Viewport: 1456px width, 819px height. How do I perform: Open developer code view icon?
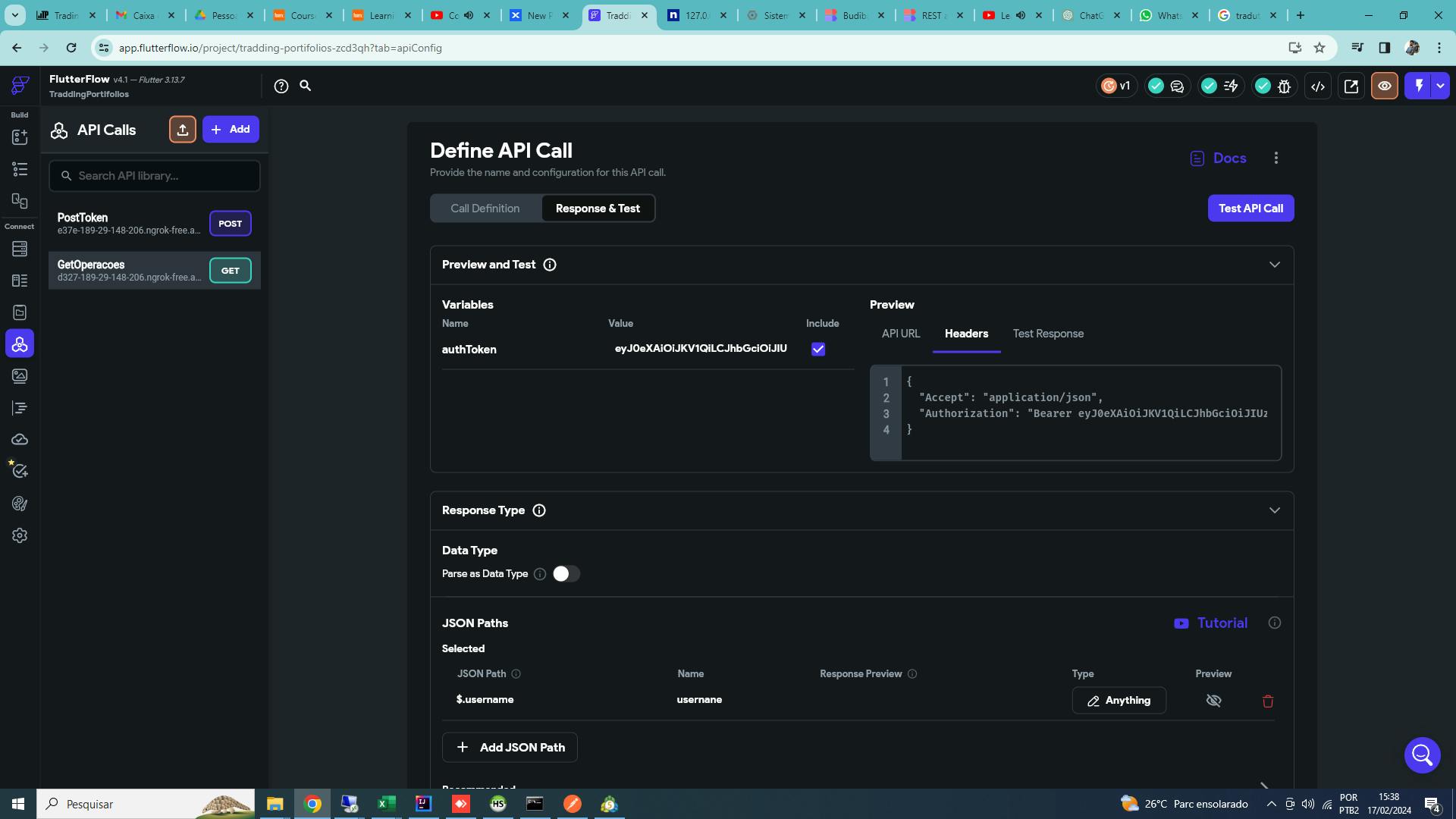pyautogui.click(x=1318, y=86)
